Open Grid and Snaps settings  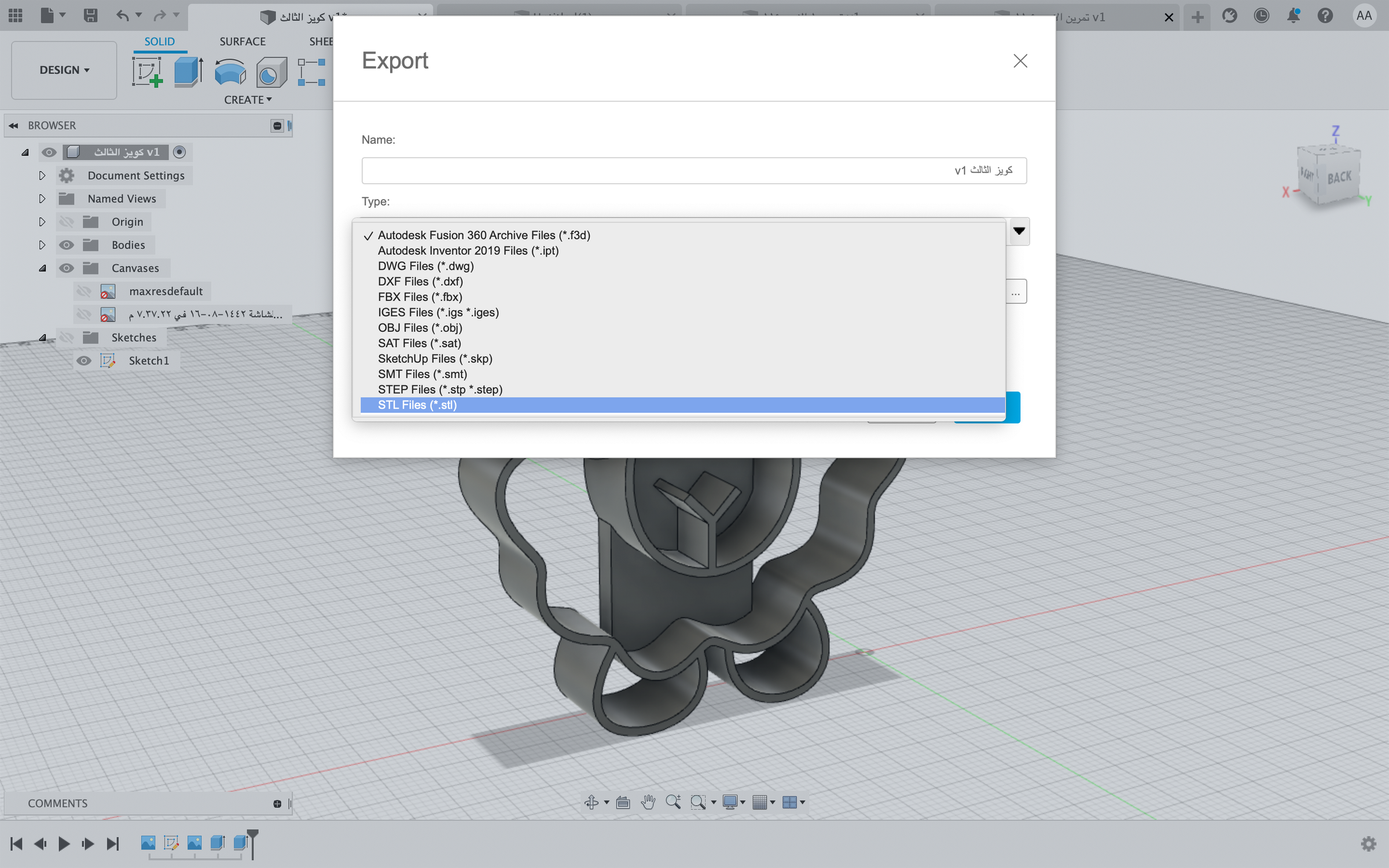(760, 802)
